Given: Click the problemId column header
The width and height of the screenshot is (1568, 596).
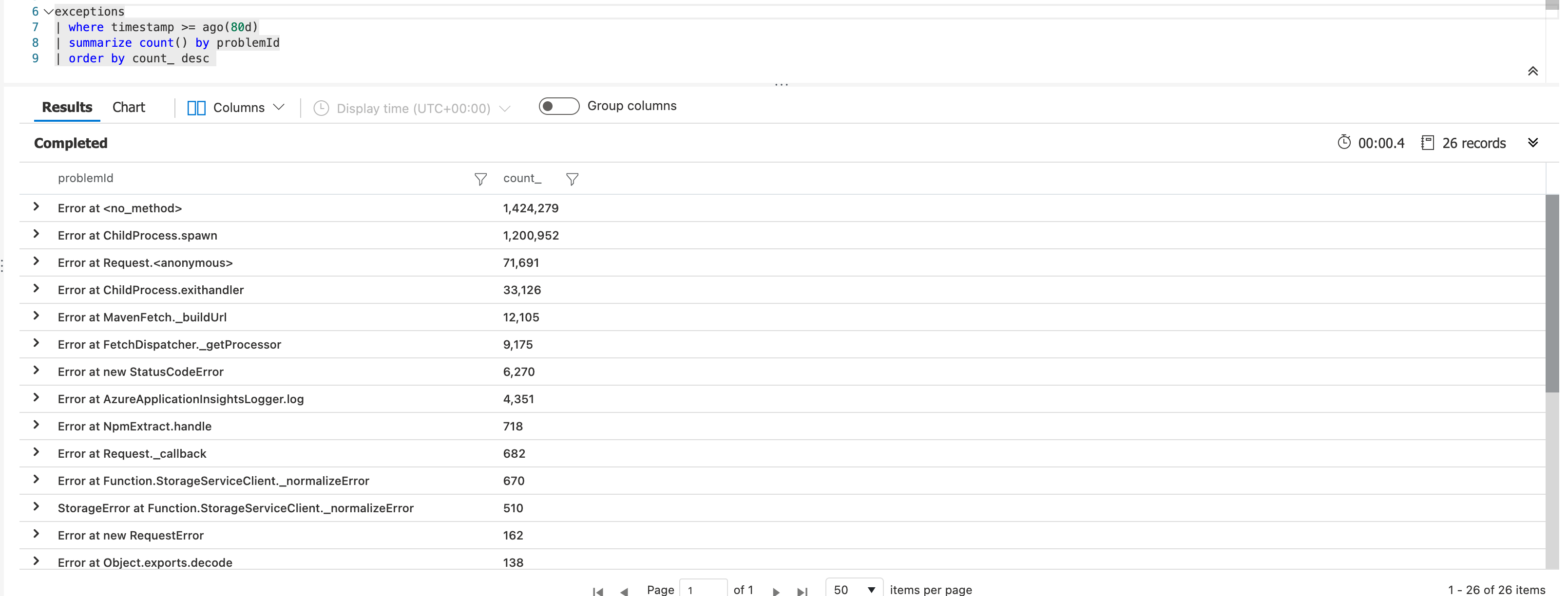Looking at the screenshot, I should pyautogui.click(x=85, y=178).
